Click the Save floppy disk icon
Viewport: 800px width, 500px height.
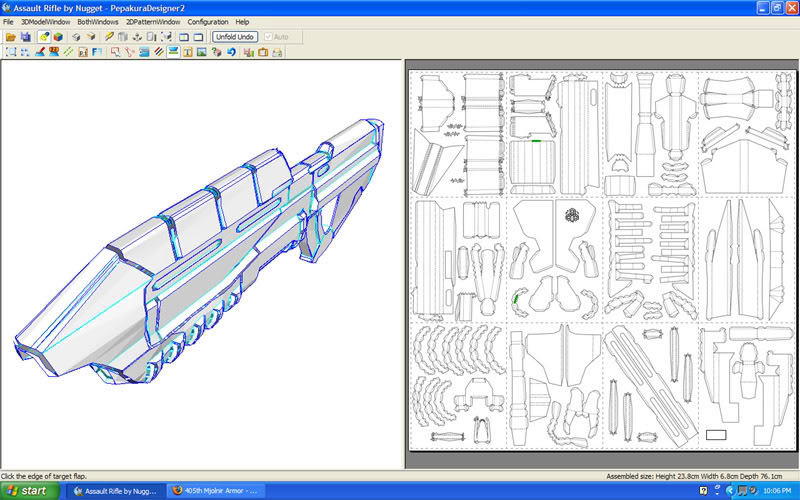(25, 37)
